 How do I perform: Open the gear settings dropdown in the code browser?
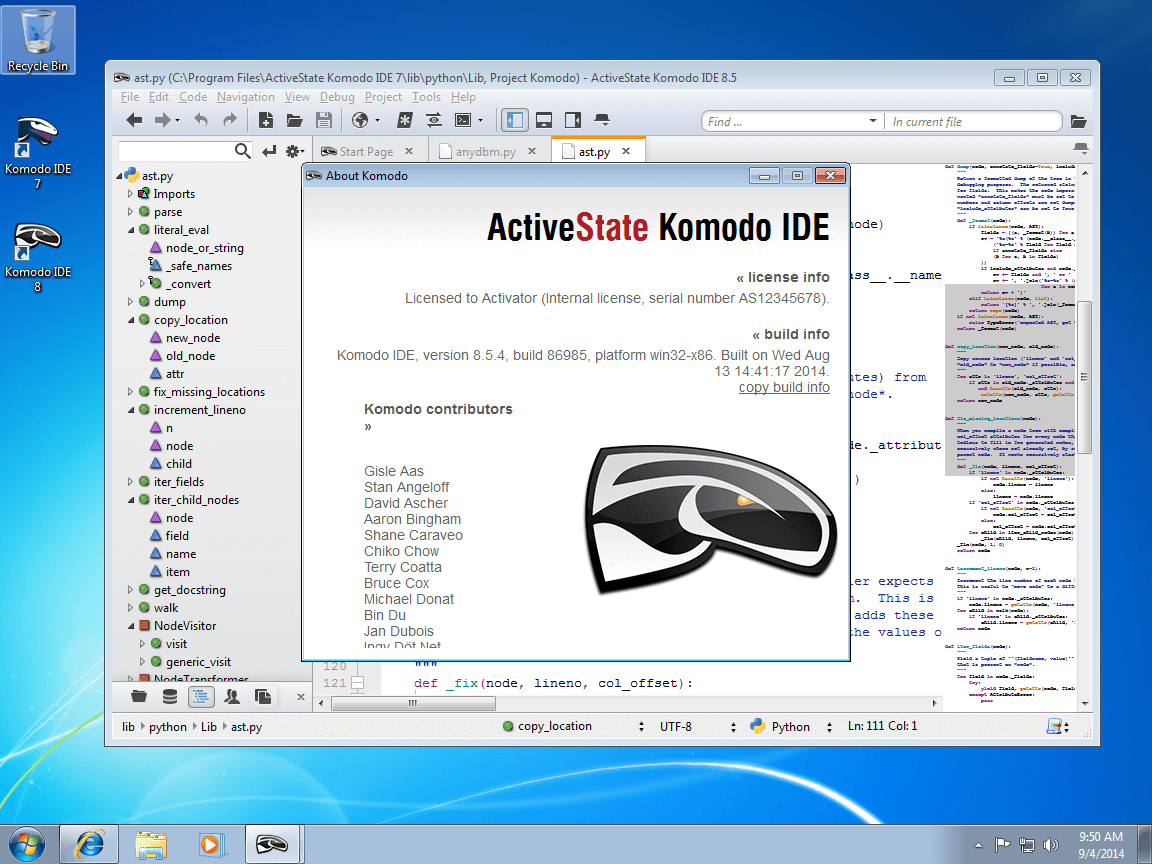295,151
